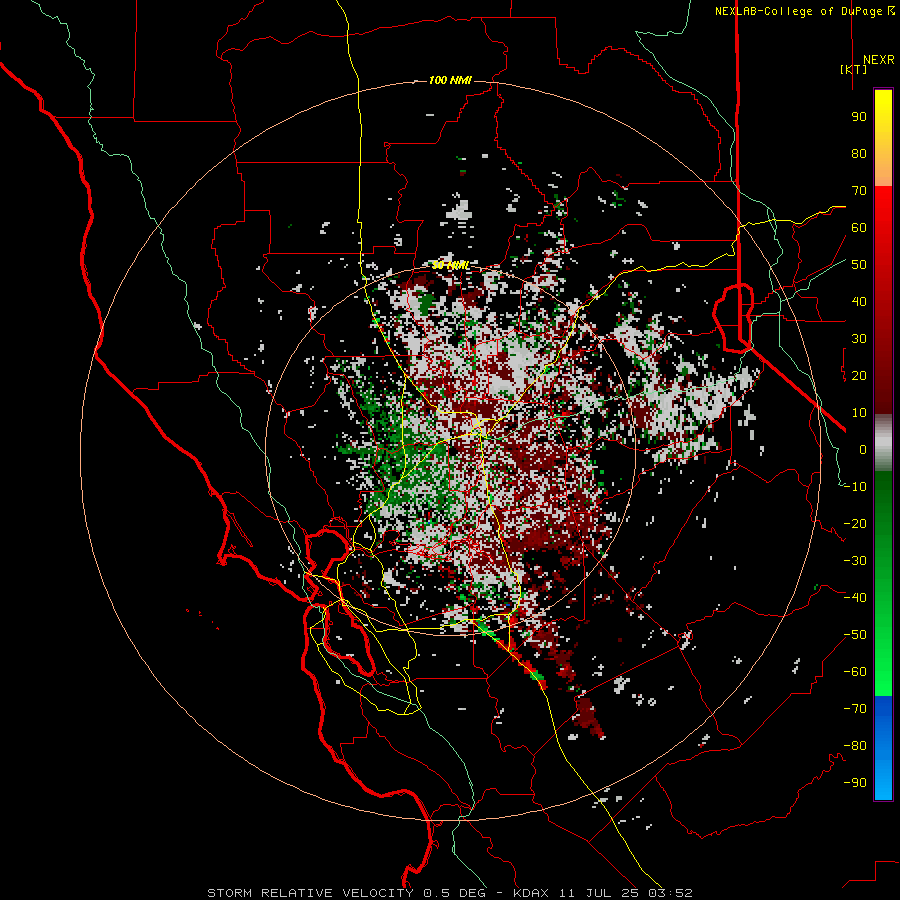
Task: Click the -20 legend value
Action: pyautogui.click(x=855, y=523)
